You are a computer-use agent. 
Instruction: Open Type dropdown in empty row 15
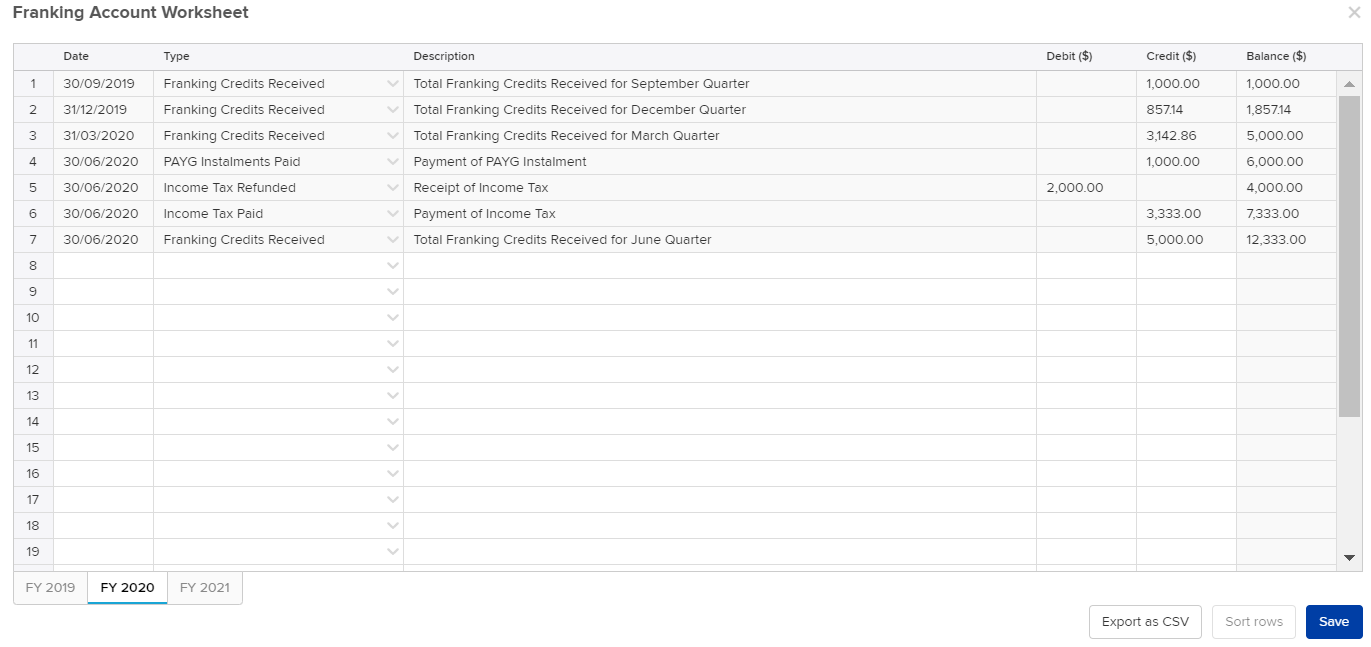tap(393, 448)
